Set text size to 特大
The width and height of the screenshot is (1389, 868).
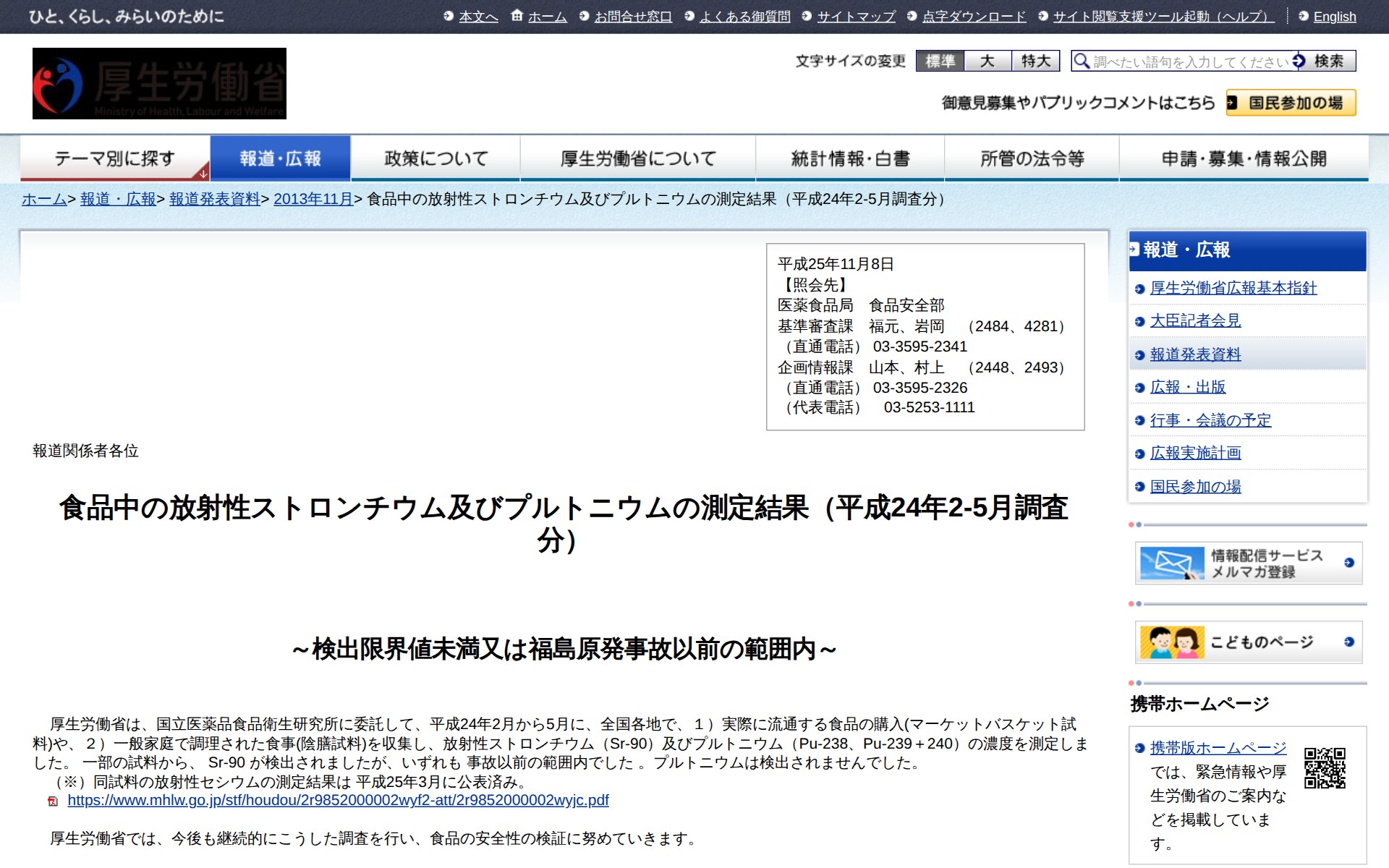click(1035, 61)
